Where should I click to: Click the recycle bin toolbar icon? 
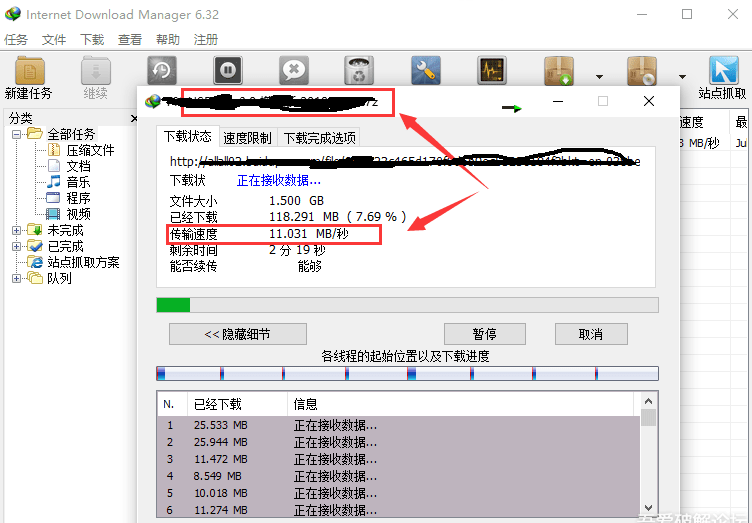pos(359,70)
